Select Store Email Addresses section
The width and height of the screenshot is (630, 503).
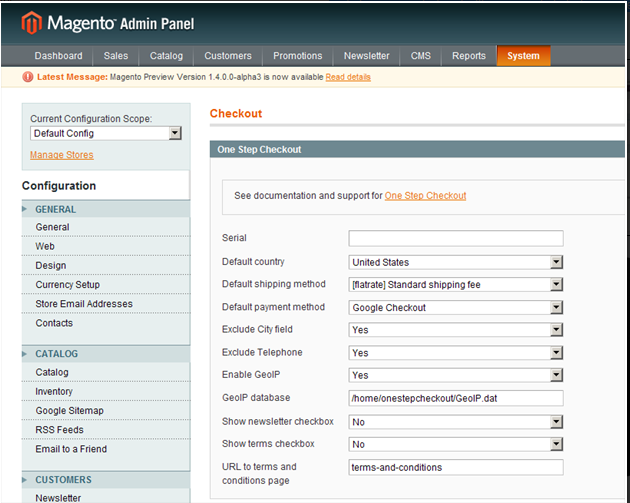pyautogui.click(x=106, y=304)
